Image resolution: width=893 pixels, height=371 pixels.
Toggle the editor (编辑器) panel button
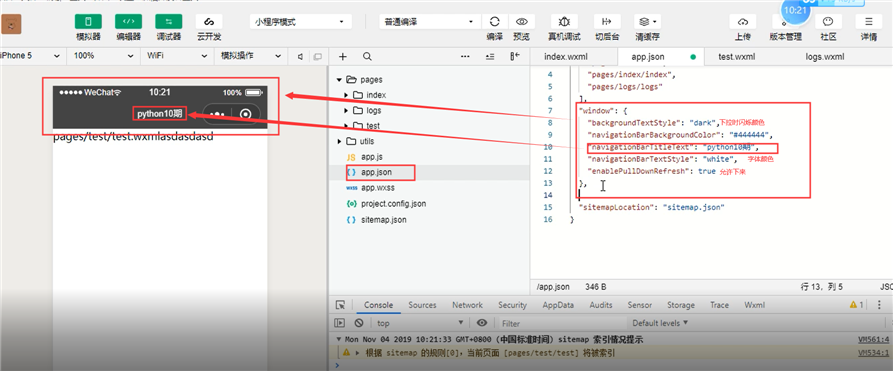click(x=129, y=22)
